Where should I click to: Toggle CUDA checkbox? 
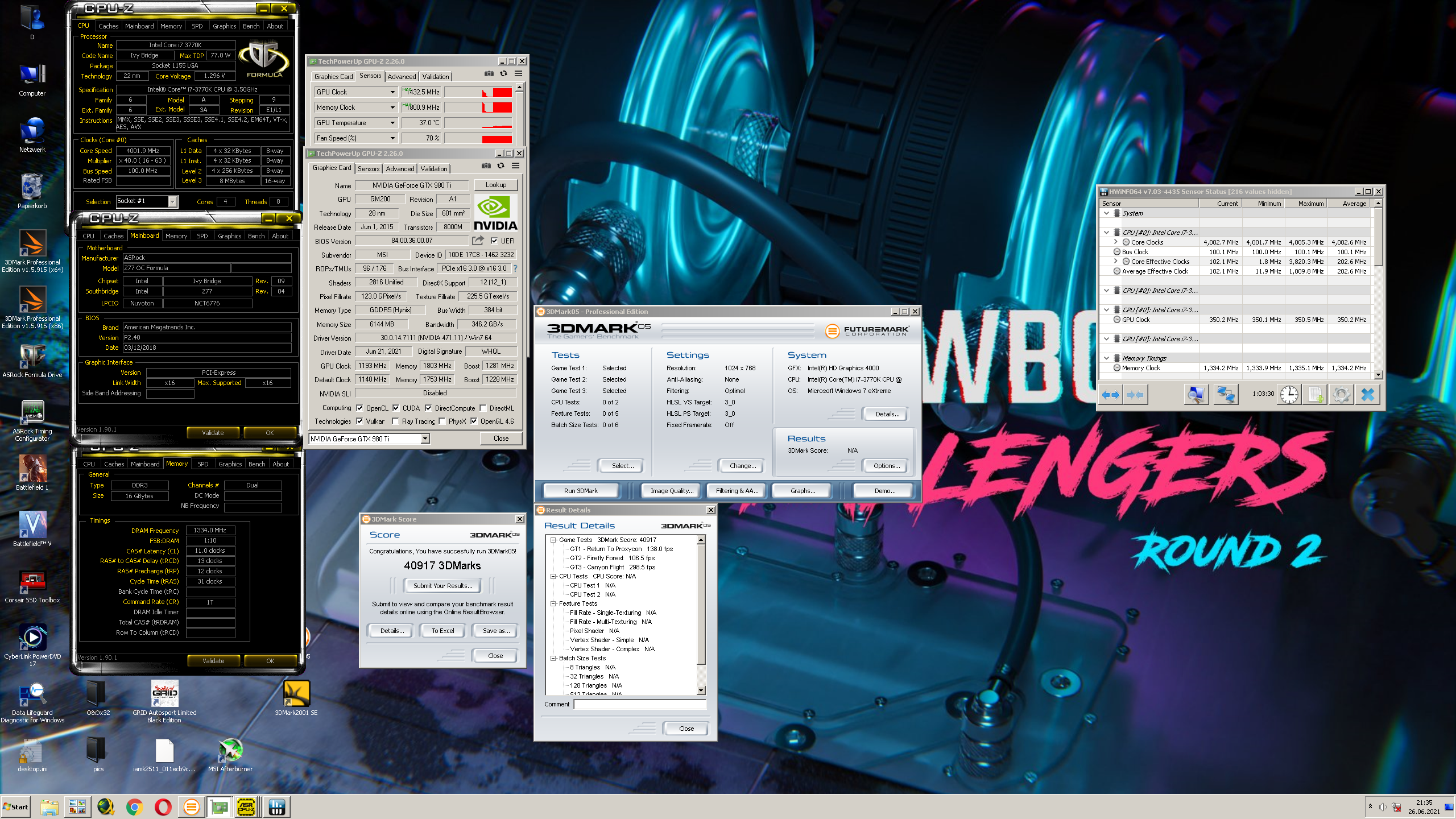pyautogui.click(x=396, y=408)
